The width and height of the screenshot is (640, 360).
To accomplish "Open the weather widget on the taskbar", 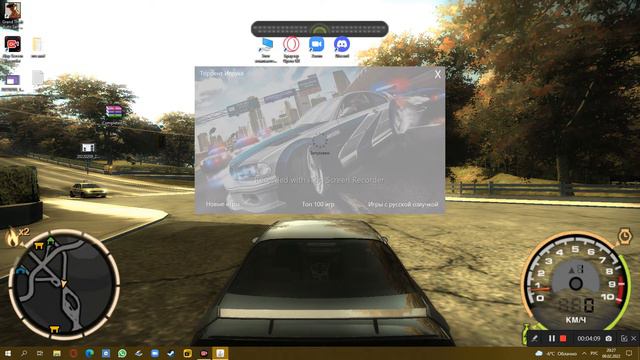I will pyautogui.click(x=556, y=353).
